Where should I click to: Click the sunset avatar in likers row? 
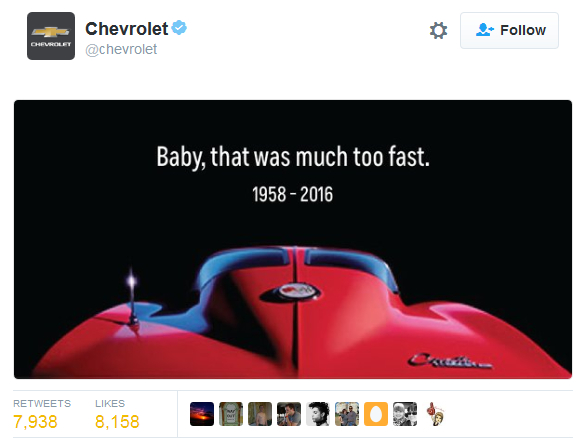pos(202,414)
